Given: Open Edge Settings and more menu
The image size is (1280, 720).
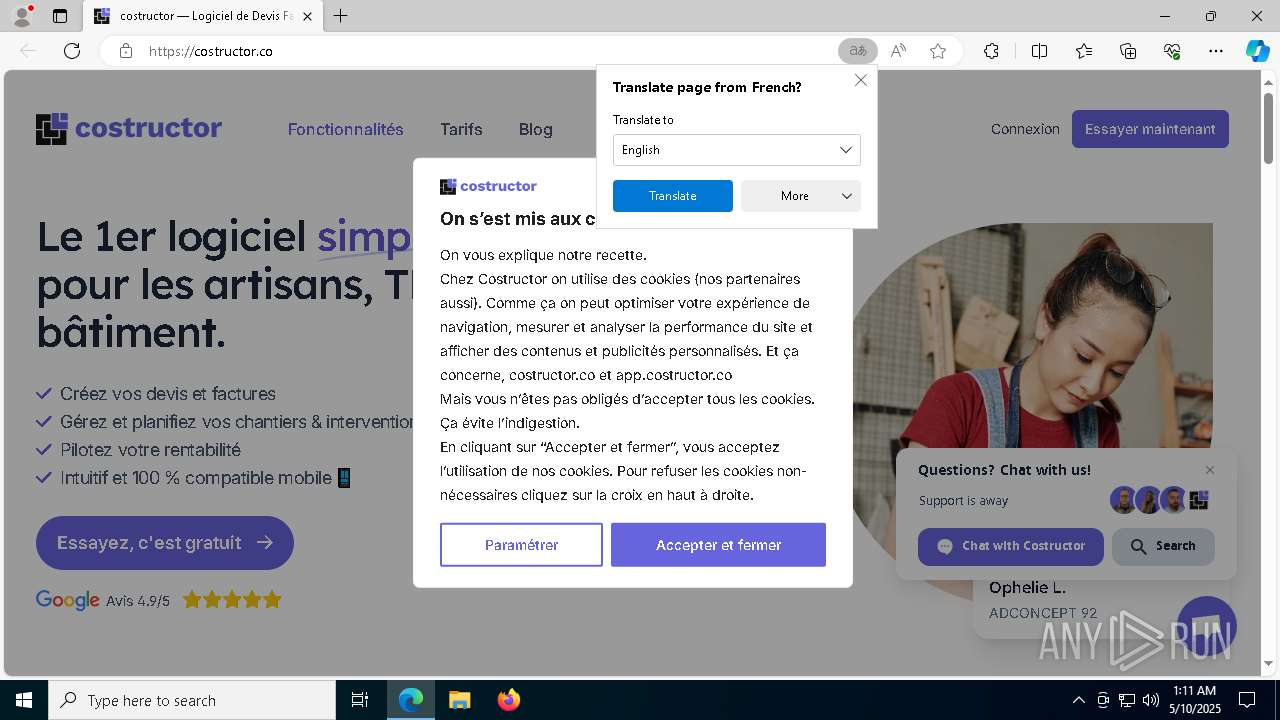Looking at the screenshot, I should tap(1216, 51).
